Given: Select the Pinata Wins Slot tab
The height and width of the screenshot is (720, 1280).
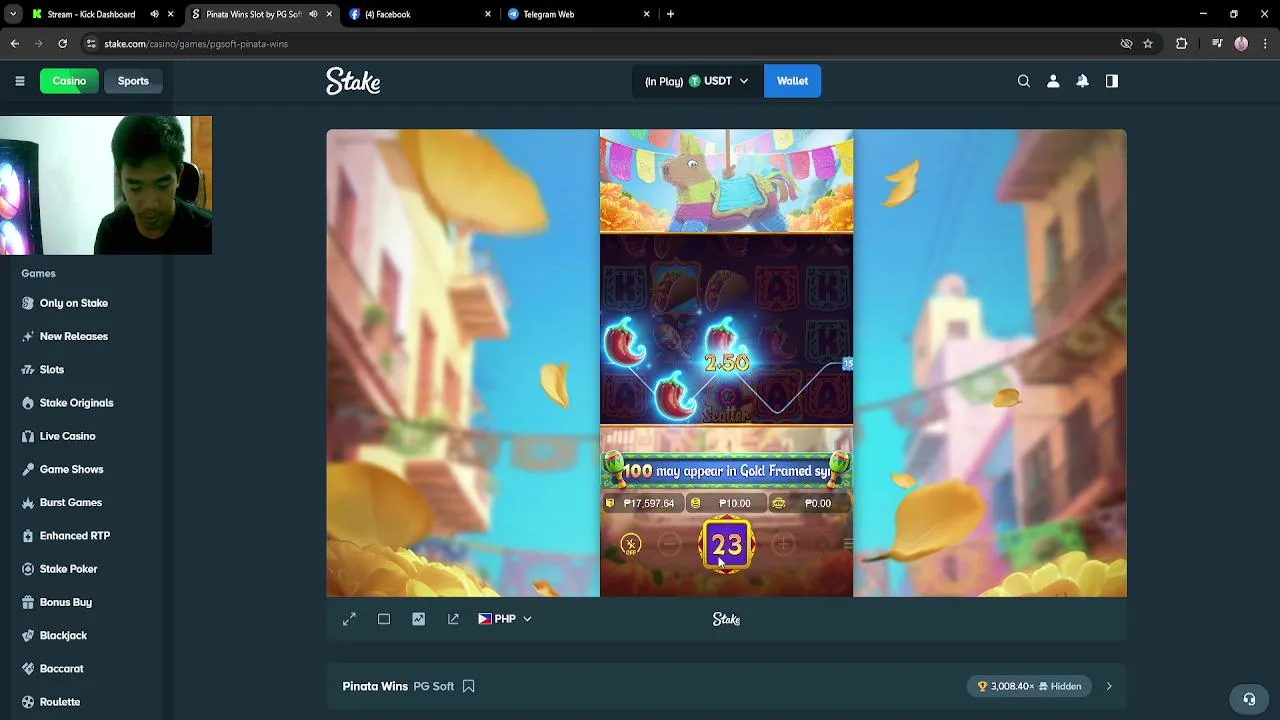Looking at the screenshot, I should (253, 14).
